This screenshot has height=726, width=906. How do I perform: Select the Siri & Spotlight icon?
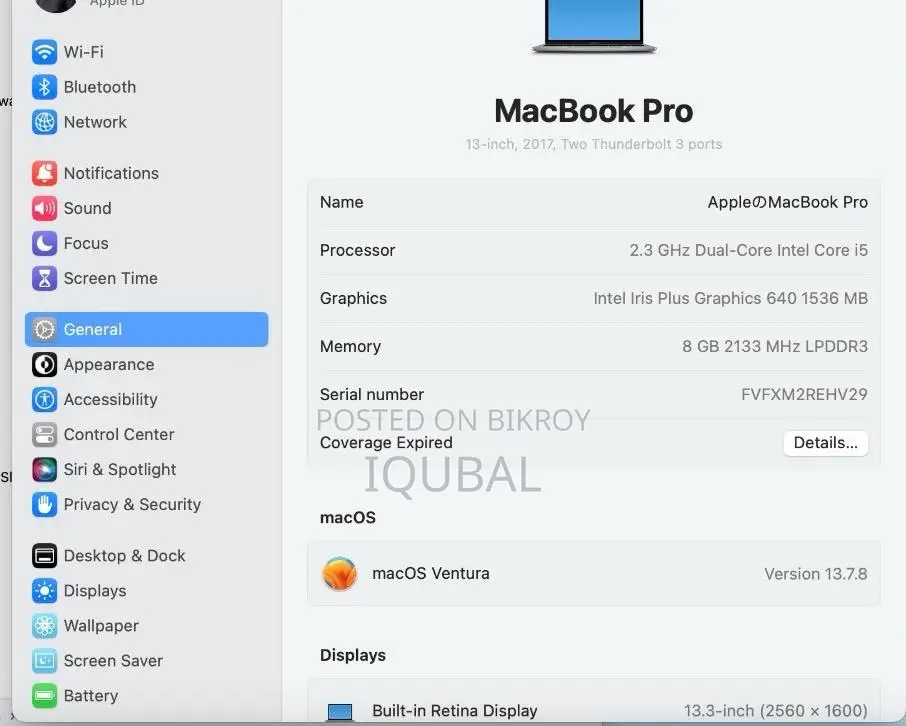pos(44,469)
